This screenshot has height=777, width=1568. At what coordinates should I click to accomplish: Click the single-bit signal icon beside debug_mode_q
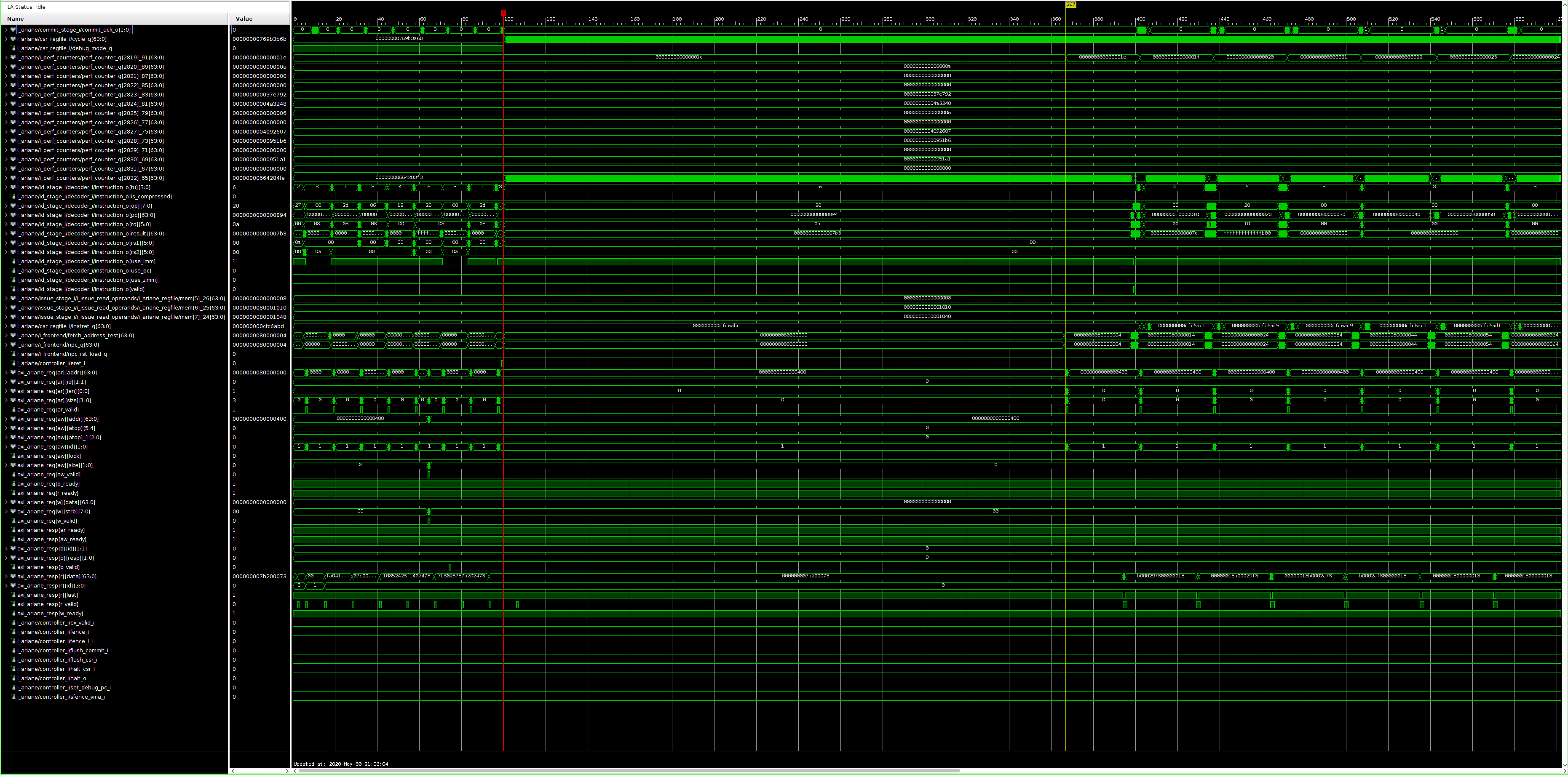tap(13, 48)
